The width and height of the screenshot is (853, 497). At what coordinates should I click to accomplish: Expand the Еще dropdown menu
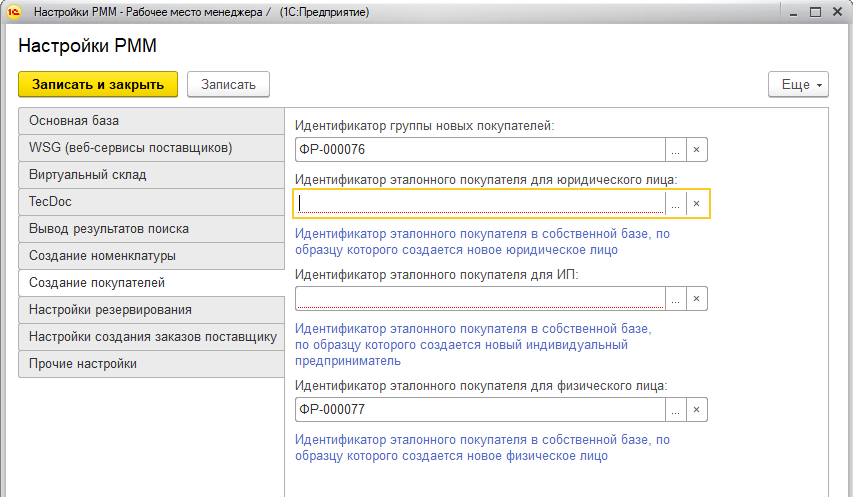798,84
